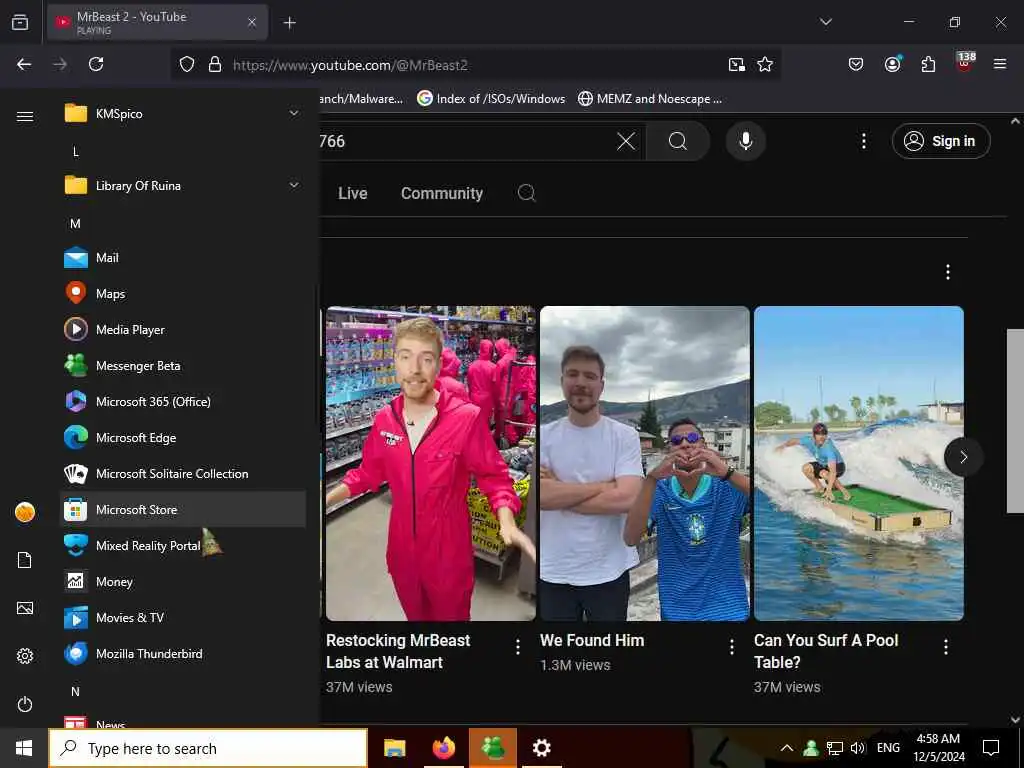The height and width of the screenshot is (768, 1024).
Task: List all tabs dropdown arrow
Action: coord(825,22)
